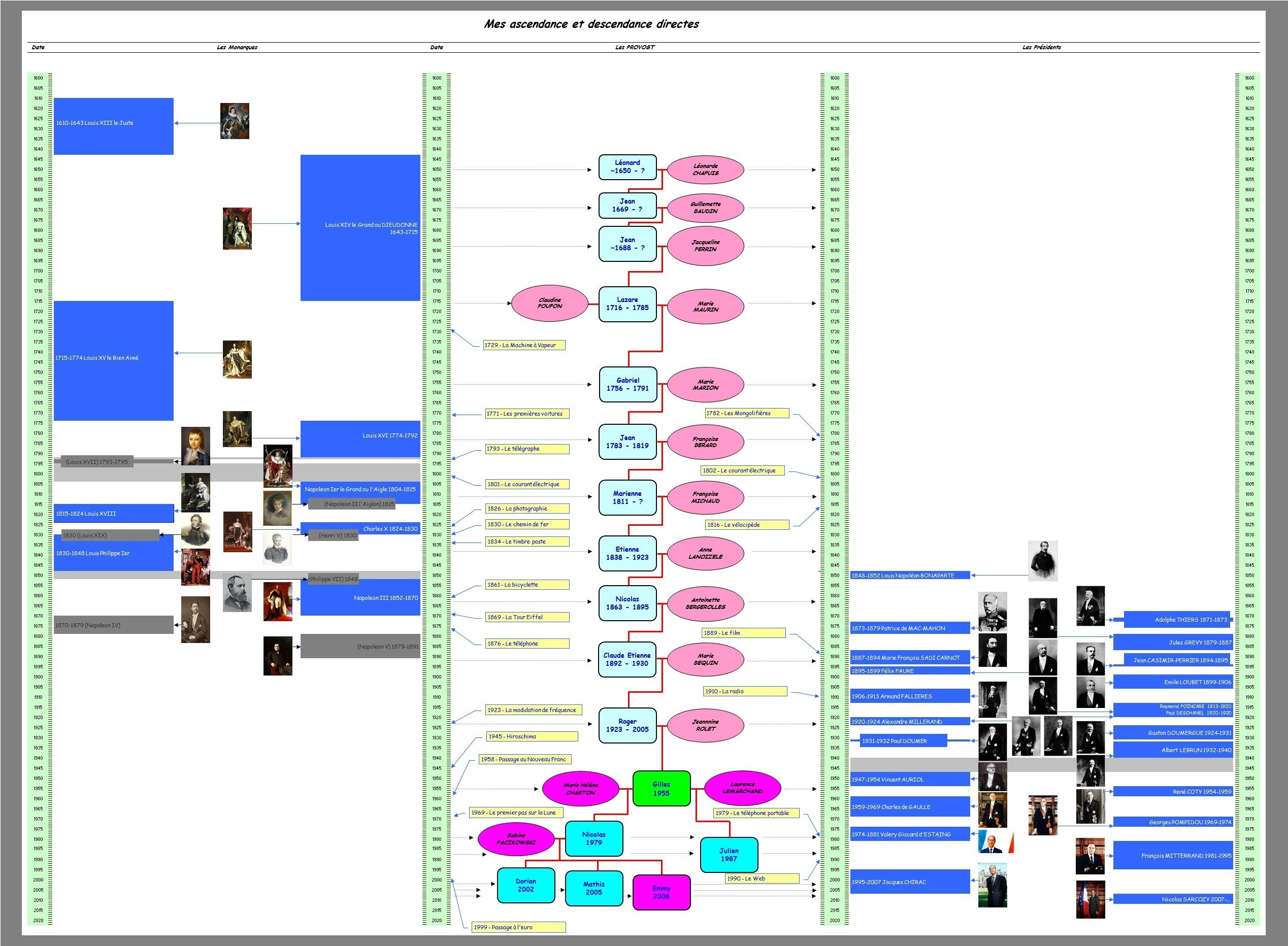Click the Claudine POUPON oval
1288x946 pixels.
point(549,303)
